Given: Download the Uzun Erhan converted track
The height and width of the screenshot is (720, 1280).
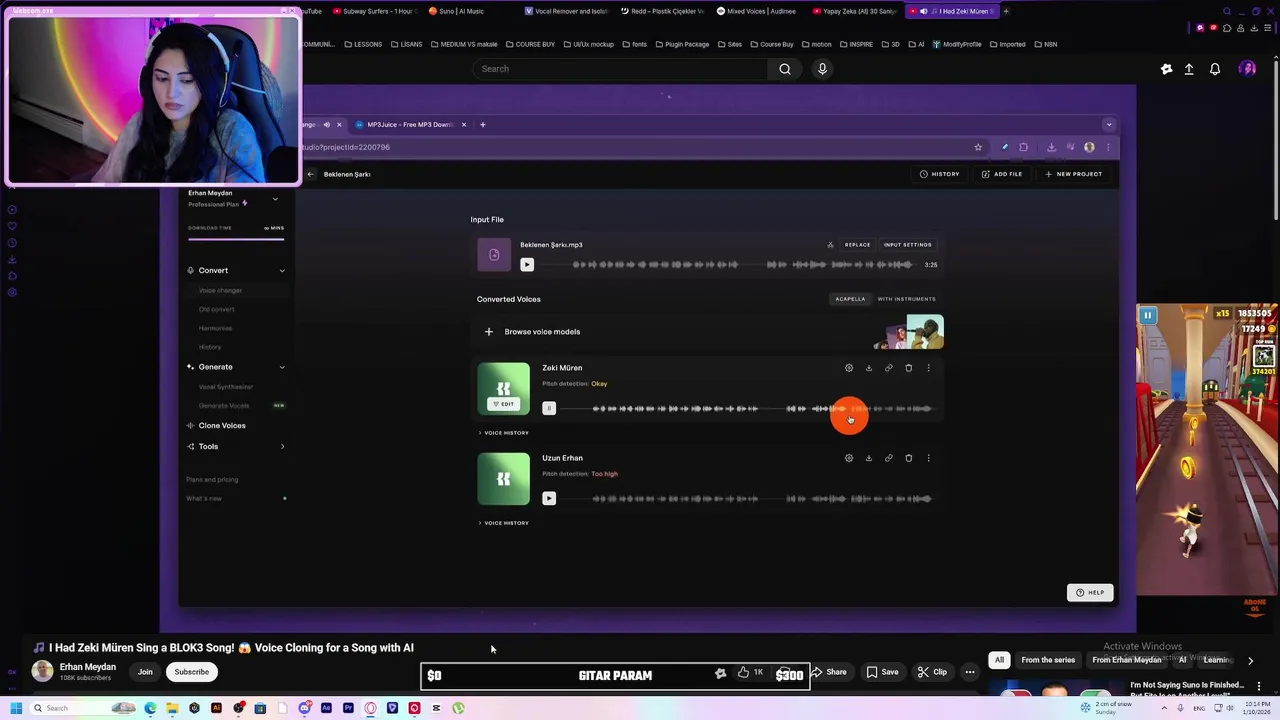Looking at the screenshot, I should point(869,458).
